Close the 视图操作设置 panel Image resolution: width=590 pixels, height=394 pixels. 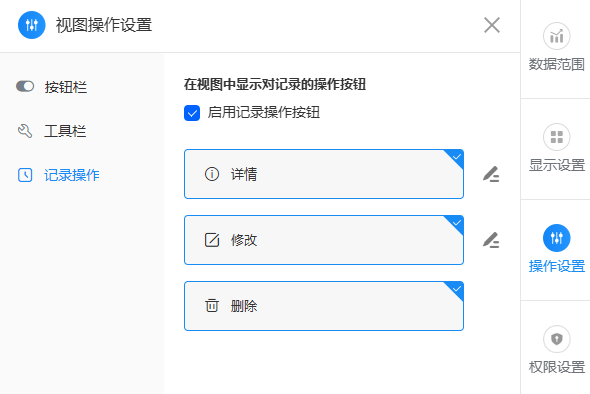click(x=492, y=25)
